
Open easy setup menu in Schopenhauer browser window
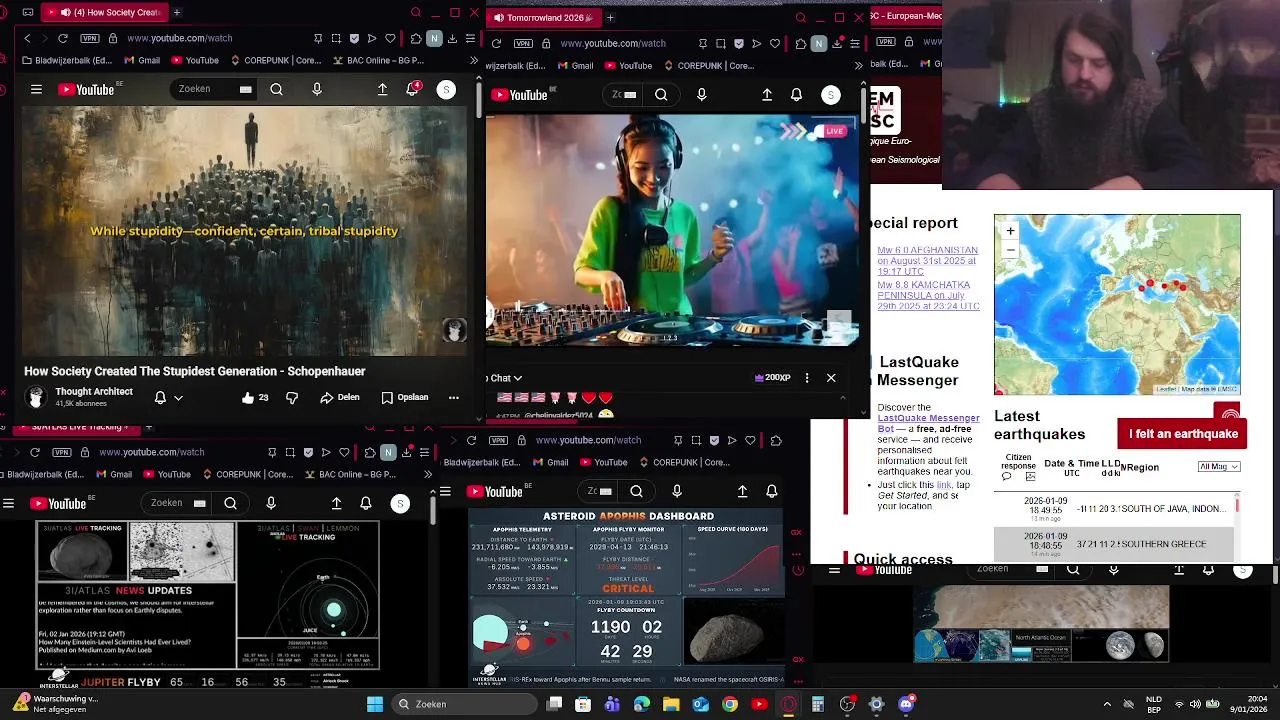coord(470,38)
